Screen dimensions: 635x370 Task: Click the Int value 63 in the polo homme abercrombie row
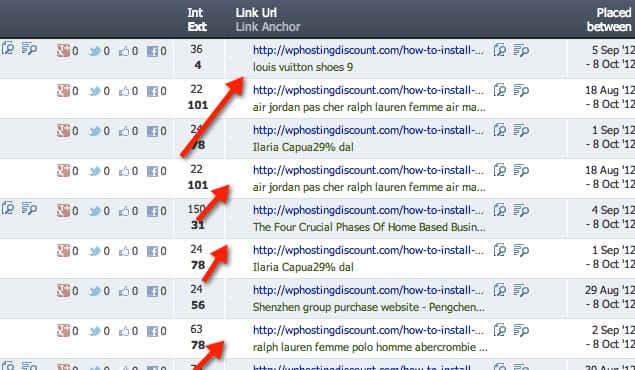tap(196, 329)
